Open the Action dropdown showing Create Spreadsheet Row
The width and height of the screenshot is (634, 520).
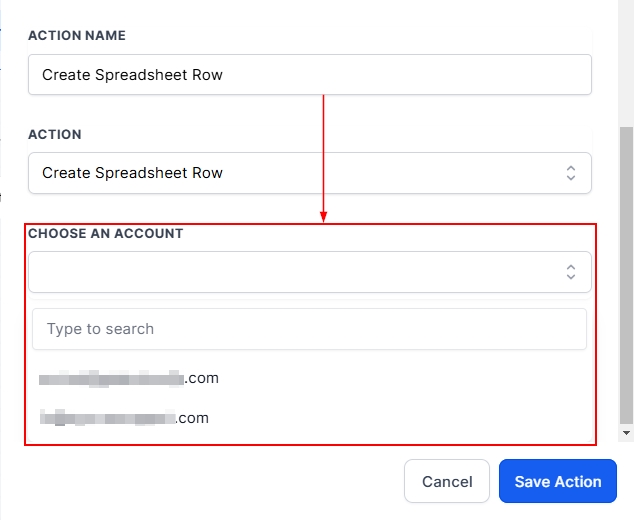[300, 173]
